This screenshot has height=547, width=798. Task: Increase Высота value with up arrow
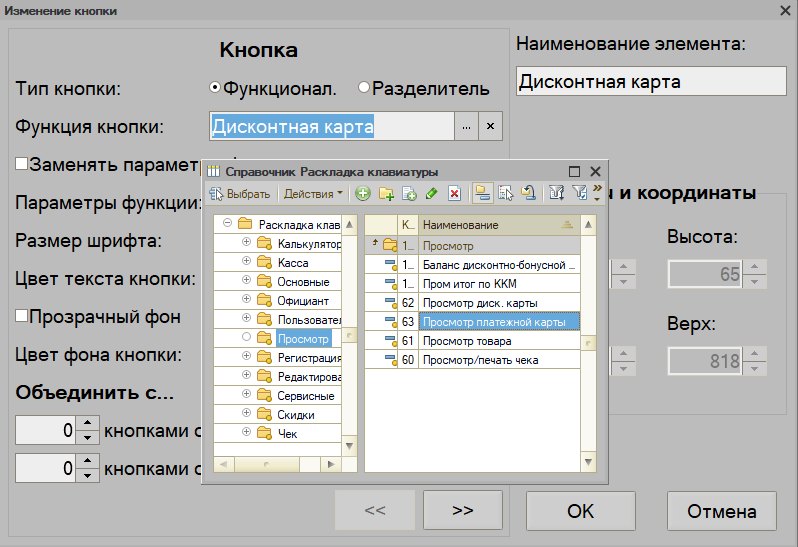pos(754,266)
